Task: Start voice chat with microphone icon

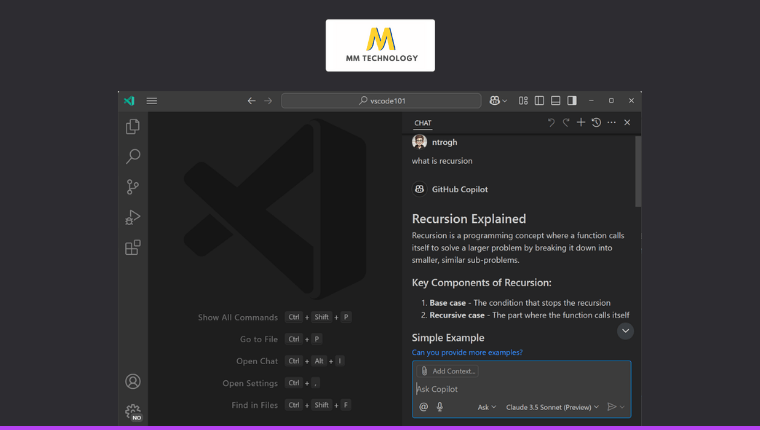Action: (x=440, y=407)
